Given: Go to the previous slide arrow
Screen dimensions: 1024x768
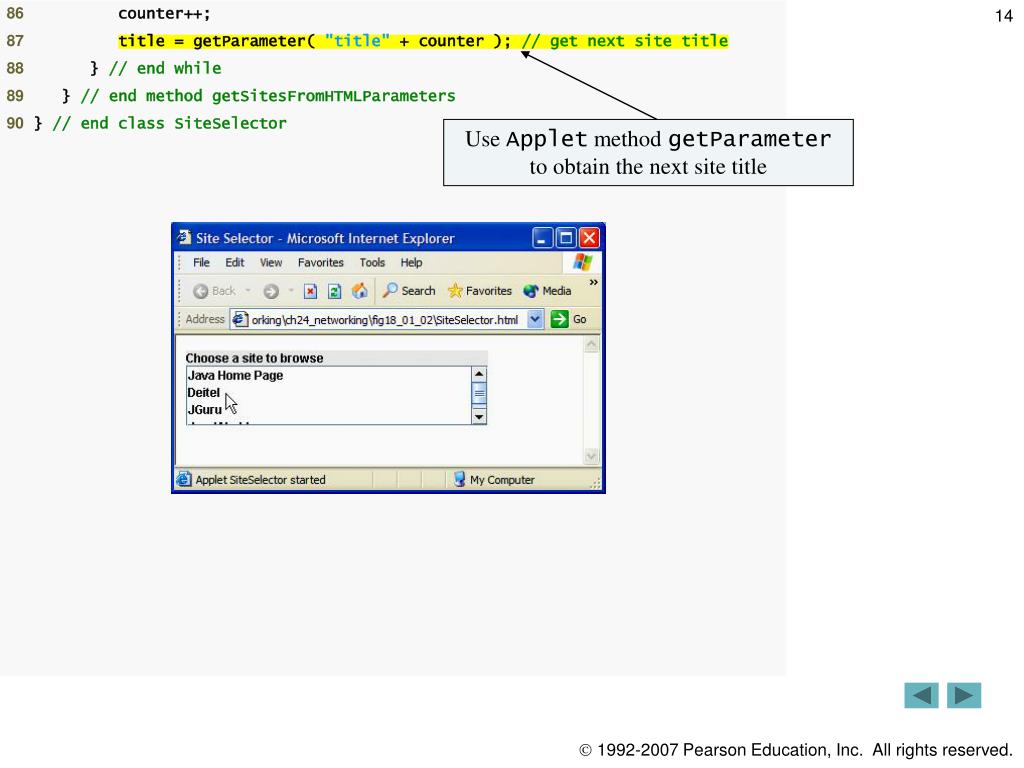Looking at the screenshot, I should click(x=921, y=695).
